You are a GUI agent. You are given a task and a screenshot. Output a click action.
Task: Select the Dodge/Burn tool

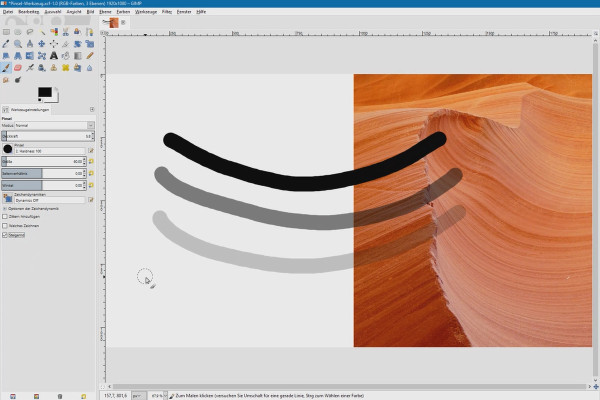point(18,80)
